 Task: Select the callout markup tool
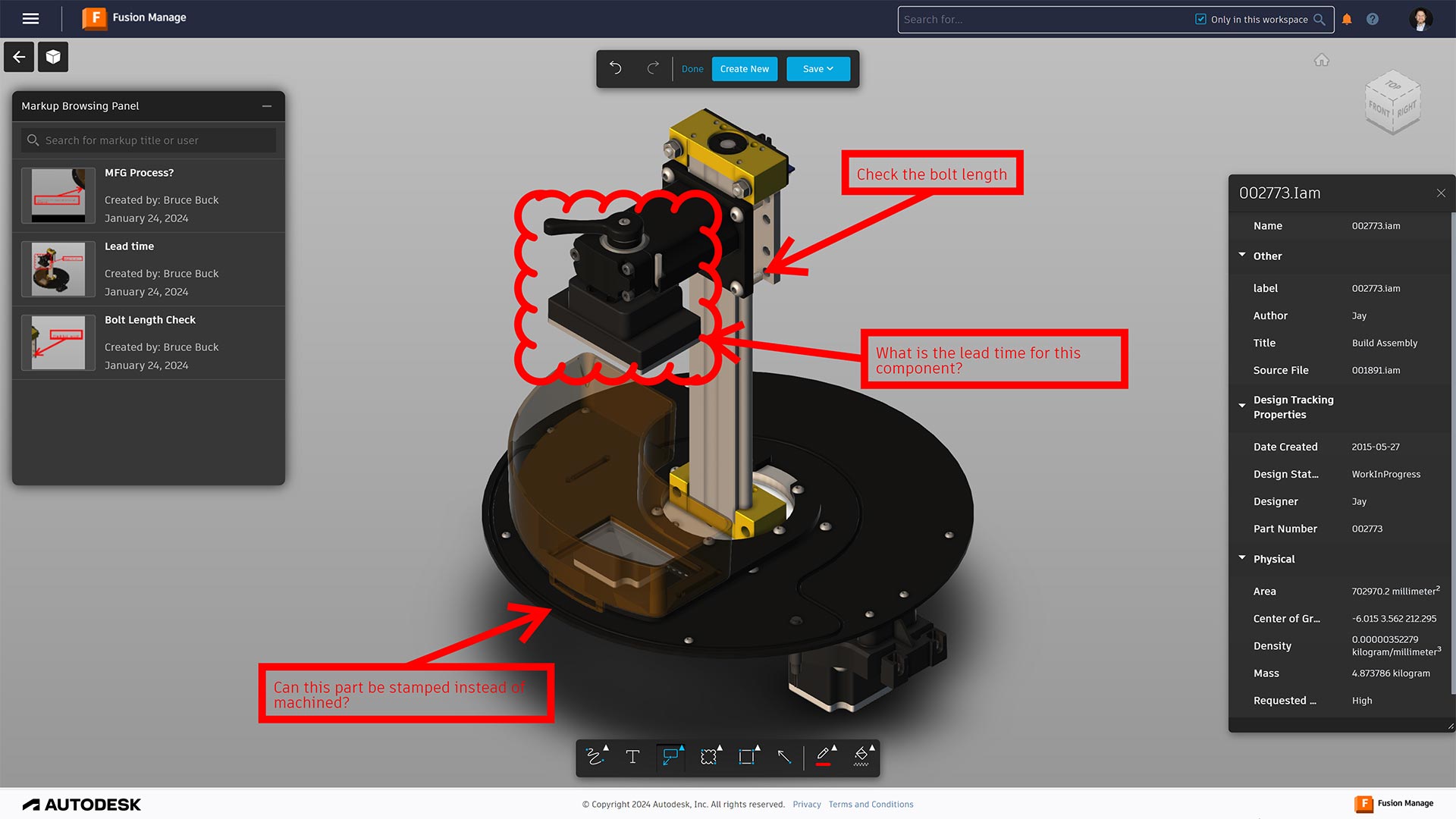(670, 757)
